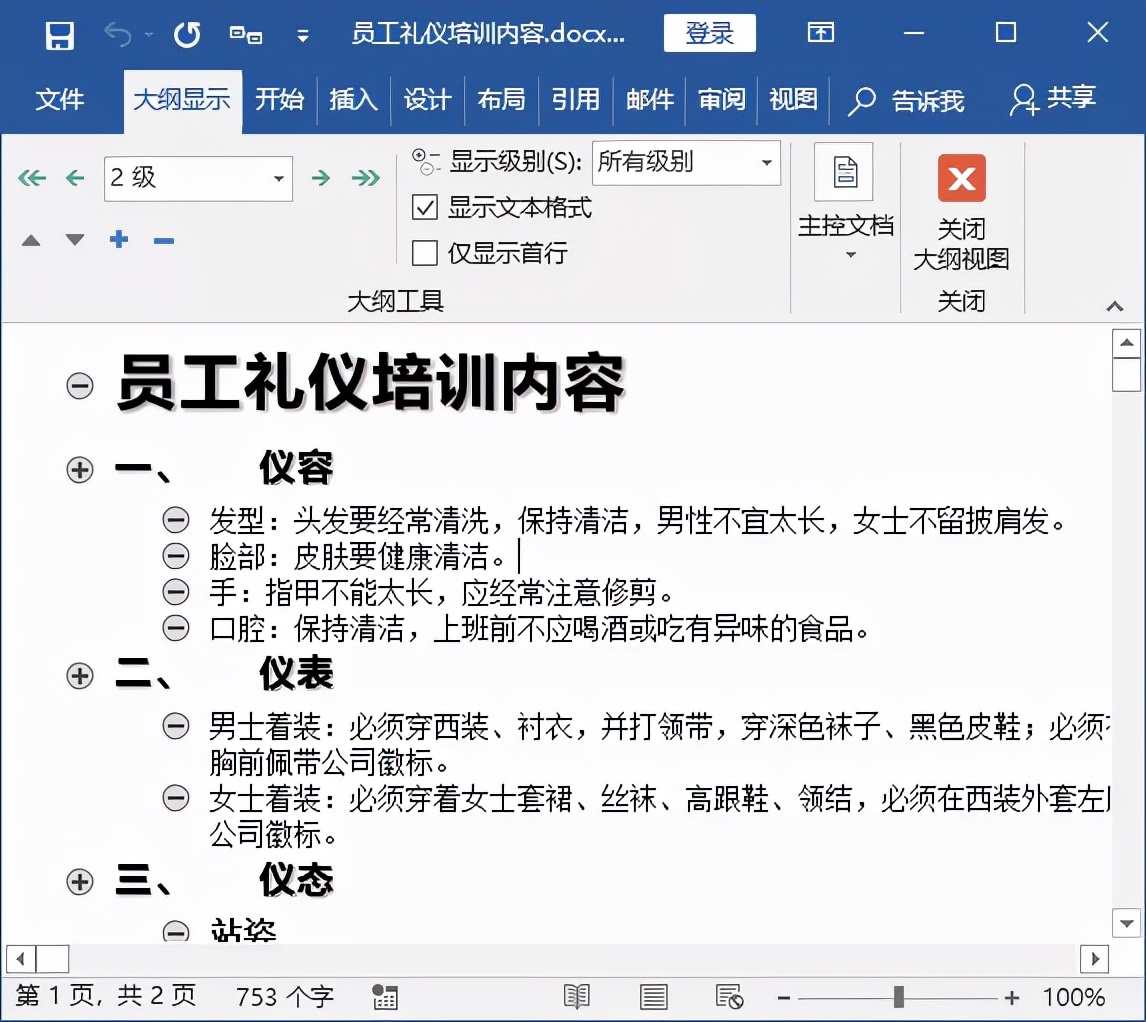Expand the quick access toolbar customize arrow

303,33
